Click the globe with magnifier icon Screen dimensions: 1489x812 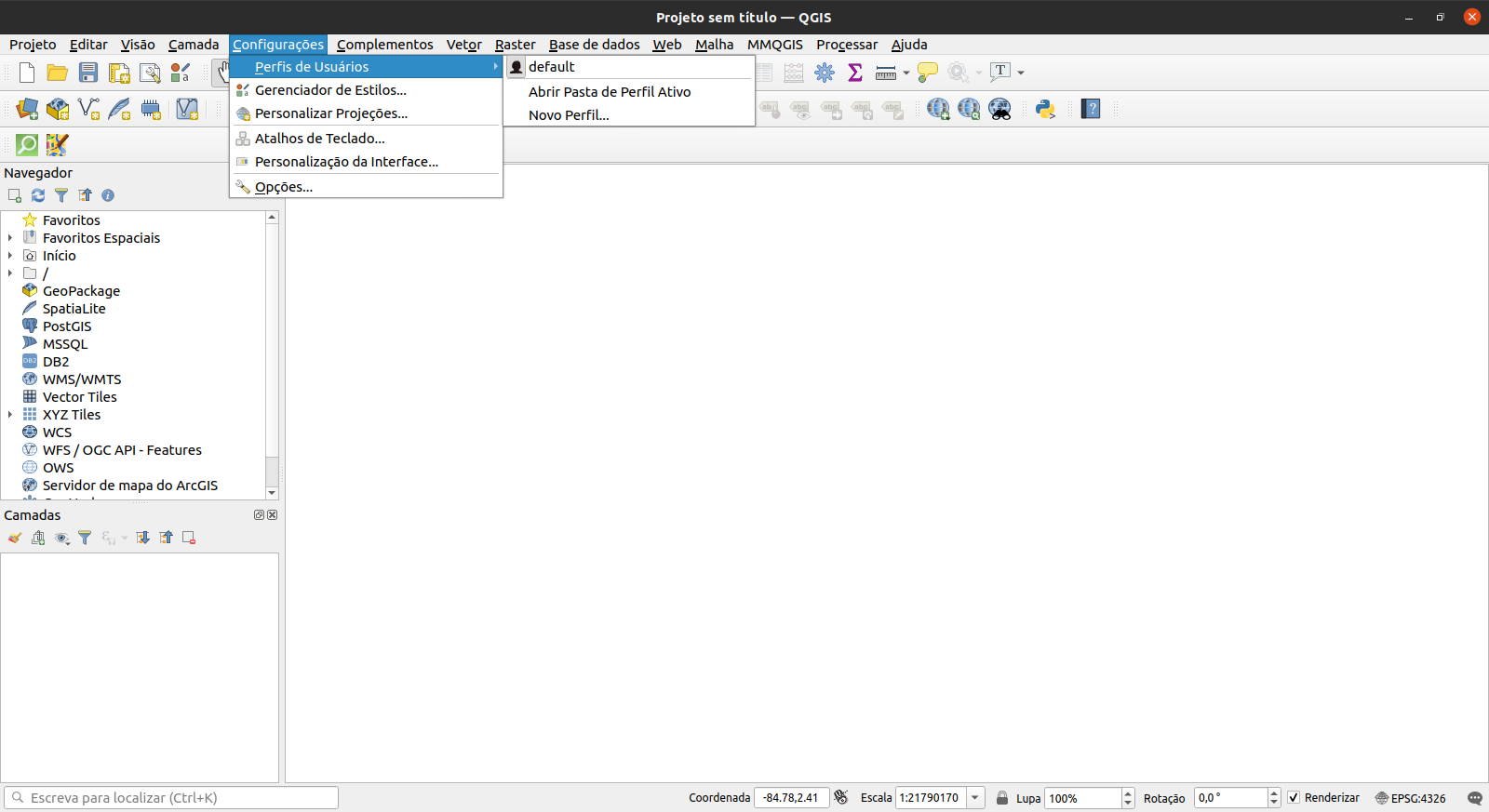point(969,109)
